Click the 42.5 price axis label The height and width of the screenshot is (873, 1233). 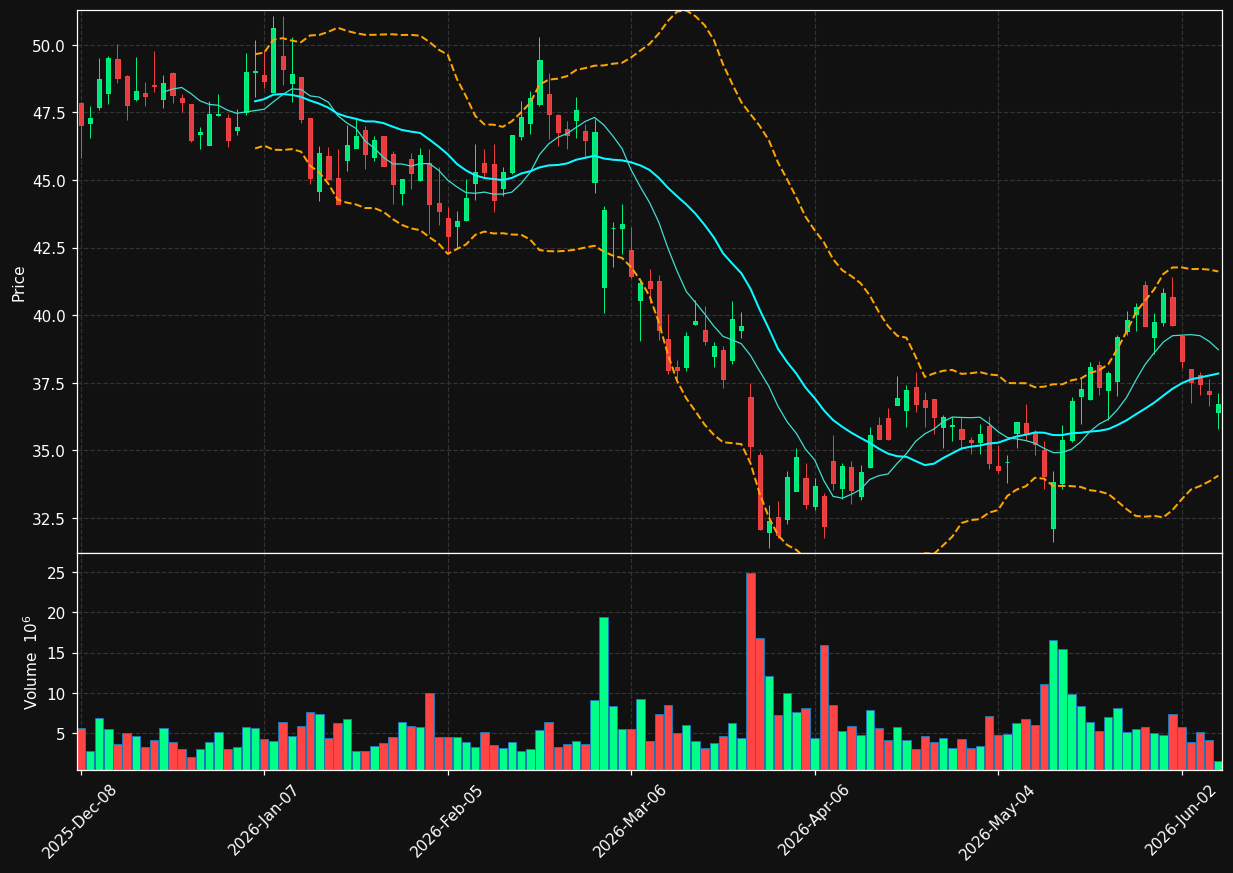(48, 249)
